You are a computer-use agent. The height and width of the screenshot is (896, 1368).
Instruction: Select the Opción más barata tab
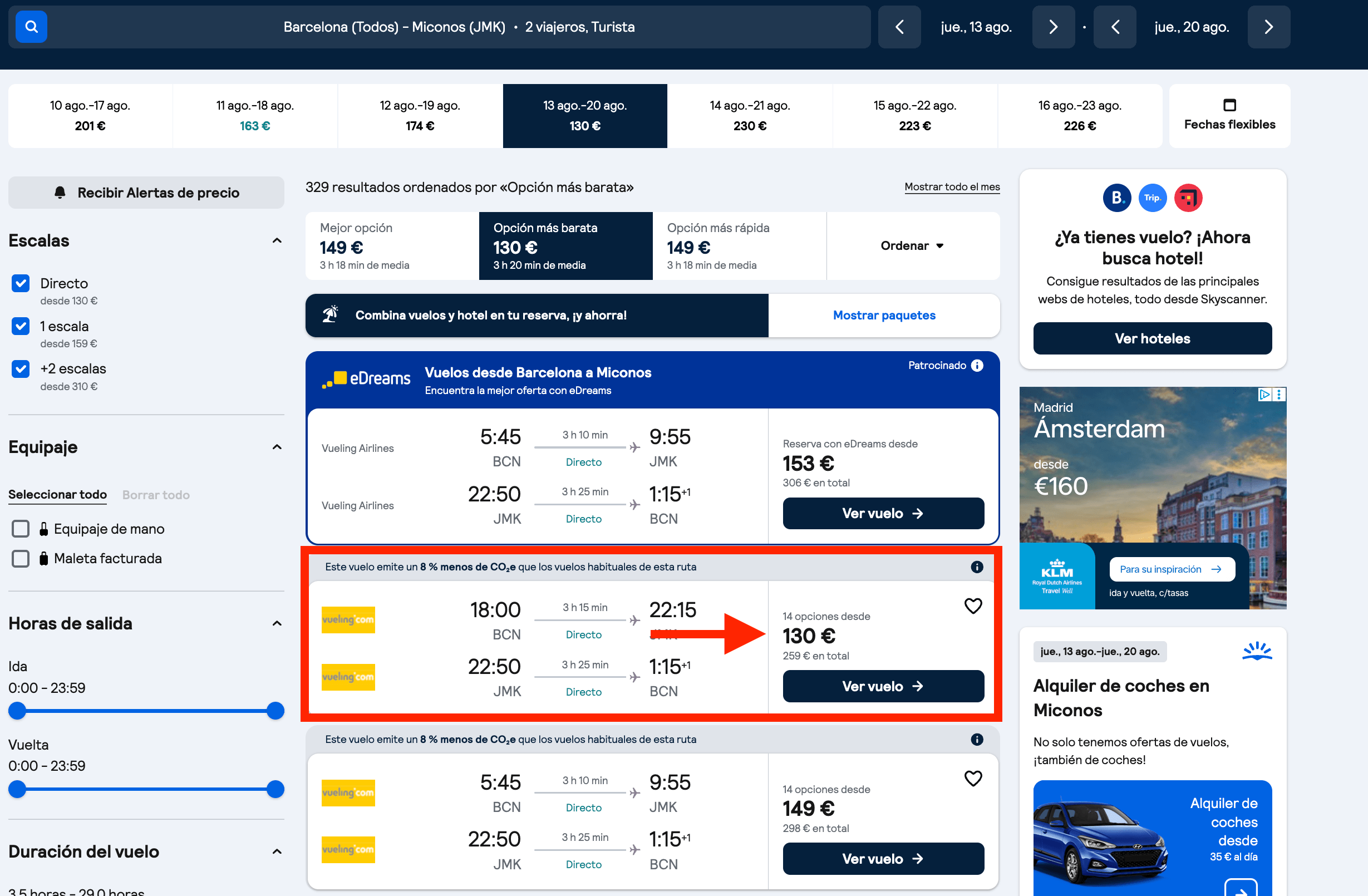click(565, 246)
